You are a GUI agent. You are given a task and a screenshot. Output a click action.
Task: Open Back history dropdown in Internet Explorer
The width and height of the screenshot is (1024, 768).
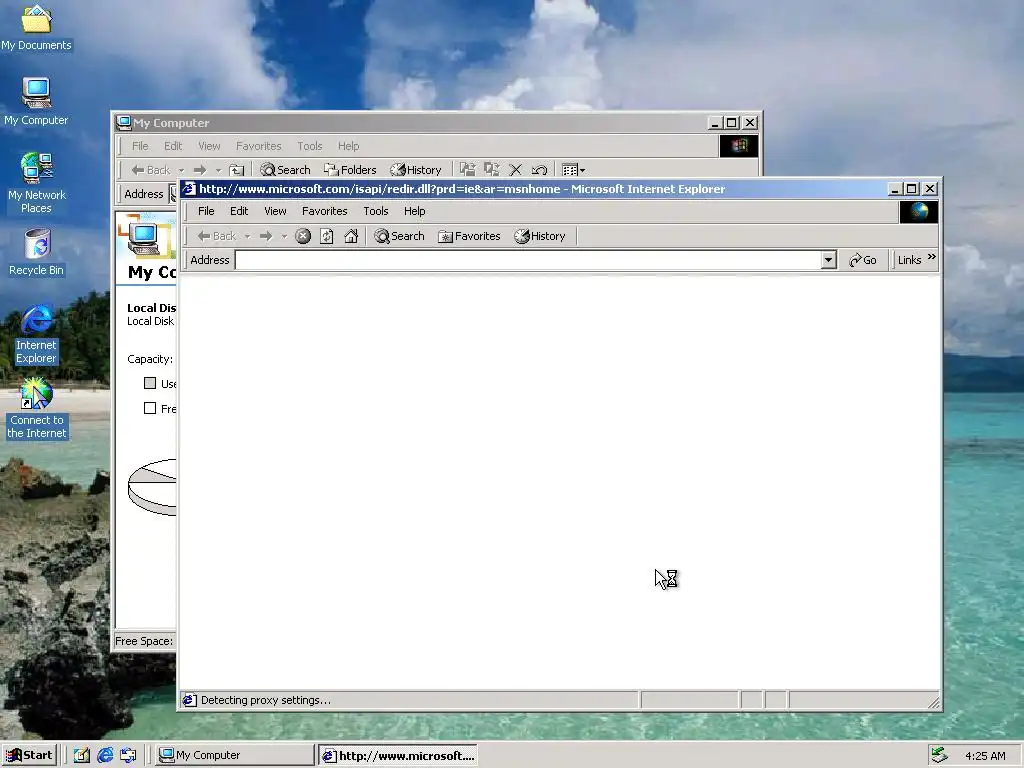tap(248, 236)
